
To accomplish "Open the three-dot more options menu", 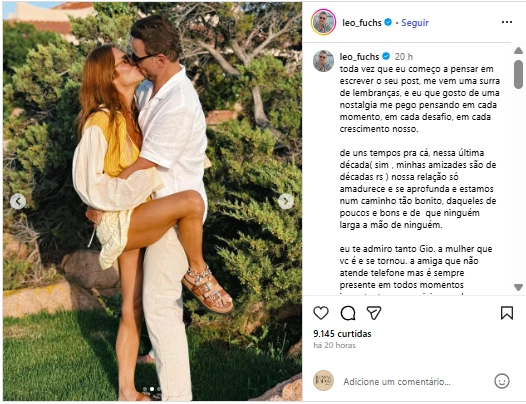I will coord(507,22).
